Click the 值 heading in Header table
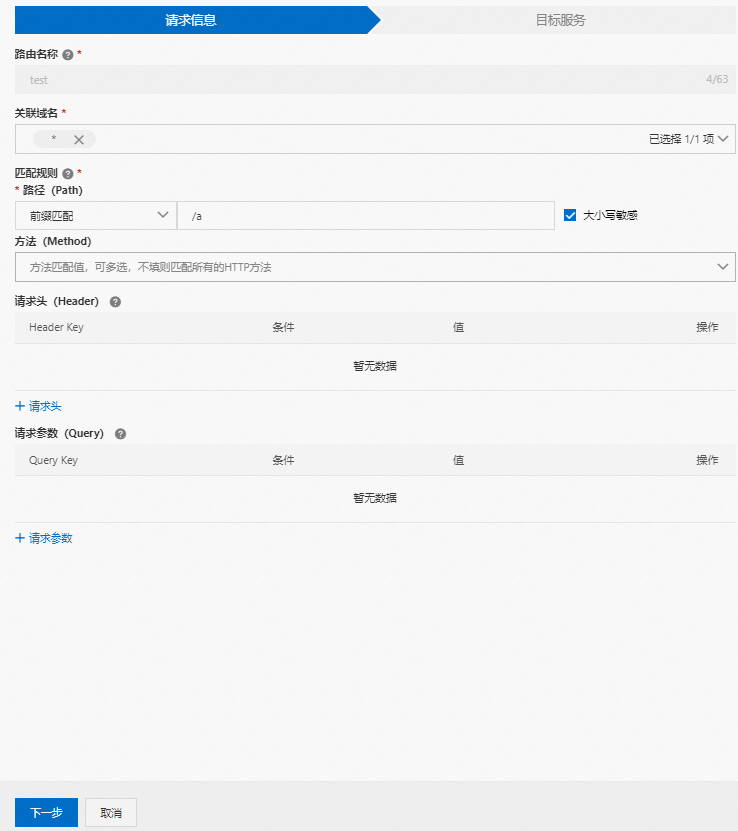 click(x=458, y=327)
